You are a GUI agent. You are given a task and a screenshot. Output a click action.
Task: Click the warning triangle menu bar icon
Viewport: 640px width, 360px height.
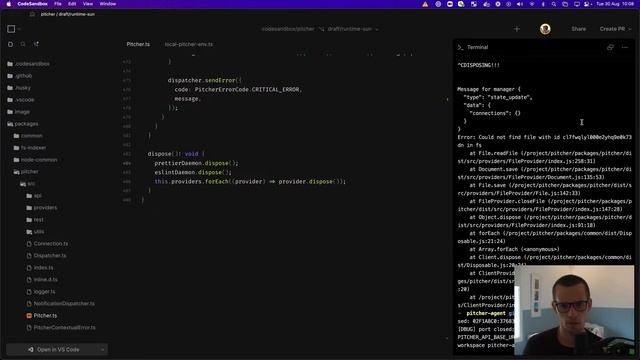click(x=425, y=4)
